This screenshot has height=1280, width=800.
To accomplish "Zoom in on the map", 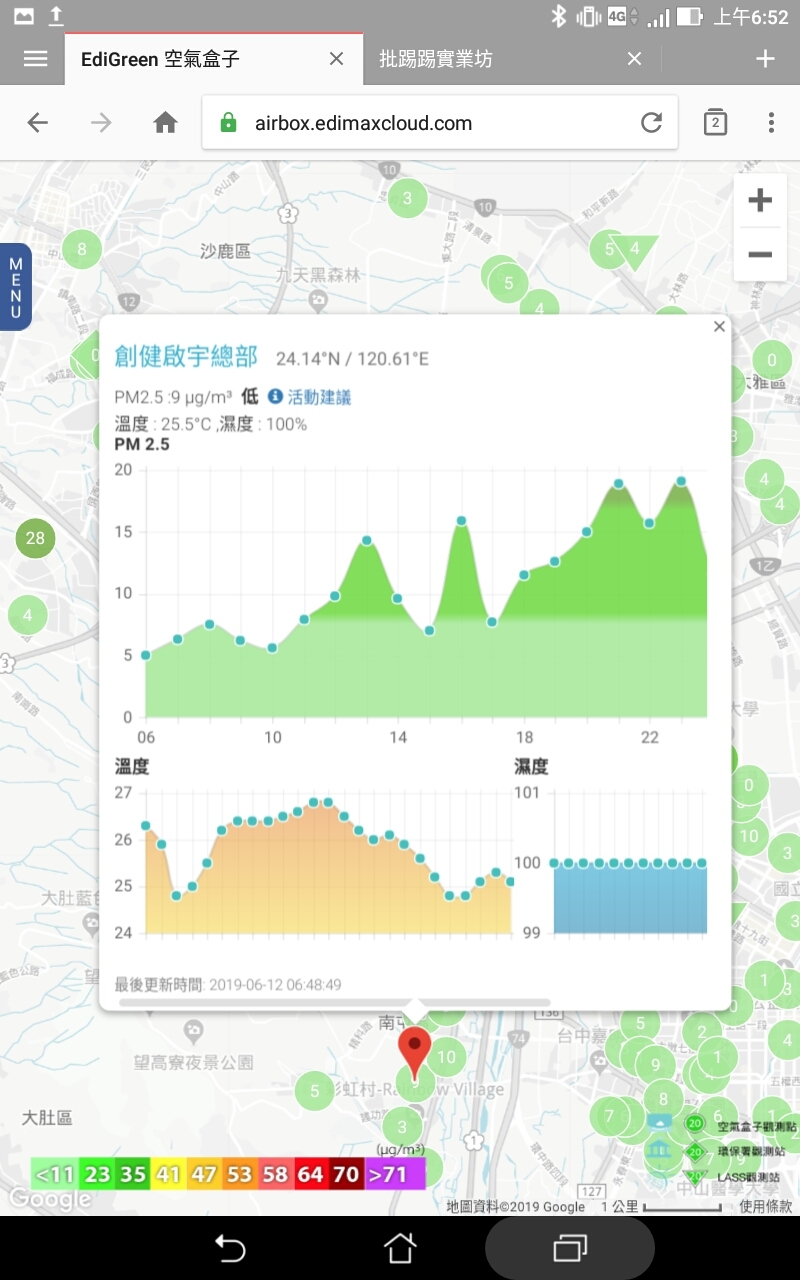I will pyautogui.click(x=760, y=200).
